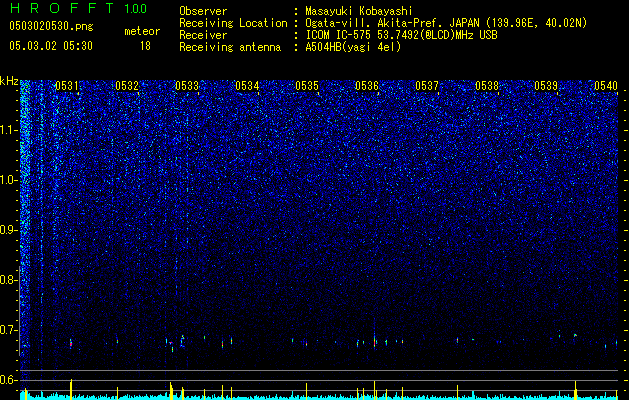Click the meteor label
The height and width of the screenshot is (400, 629).
coord(142,31)
